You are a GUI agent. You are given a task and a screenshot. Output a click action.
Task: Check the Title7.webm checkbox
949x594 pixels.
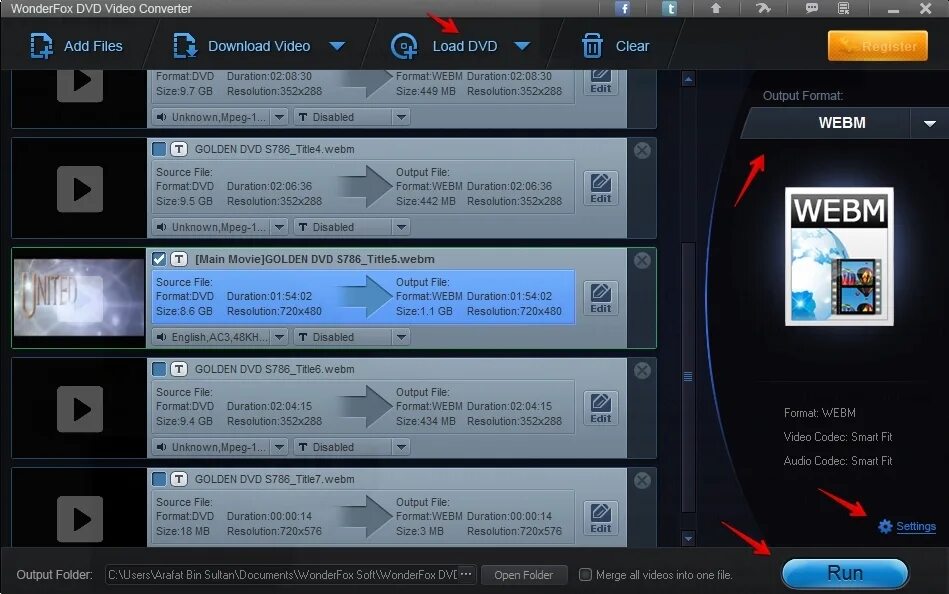point(159,479)
